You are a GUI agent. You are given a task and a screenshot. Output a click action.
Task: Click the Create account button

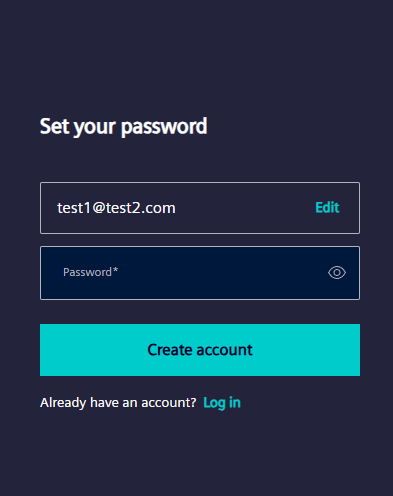point(200,350)
